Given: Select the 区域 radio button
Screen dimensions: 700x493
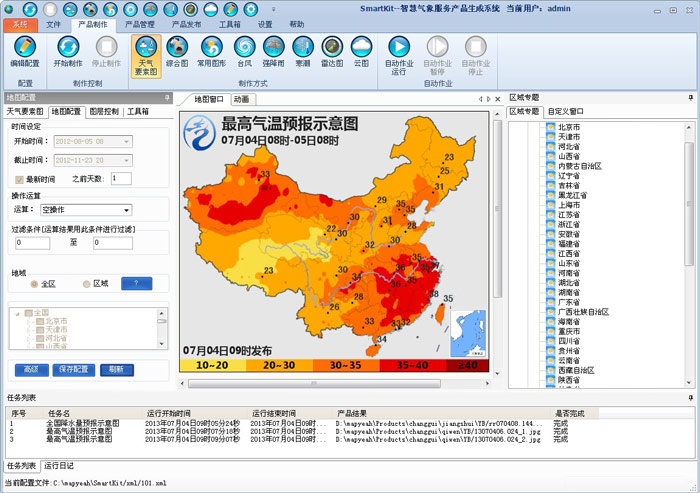Looking at the screenshot, I should tap(87, 283).
